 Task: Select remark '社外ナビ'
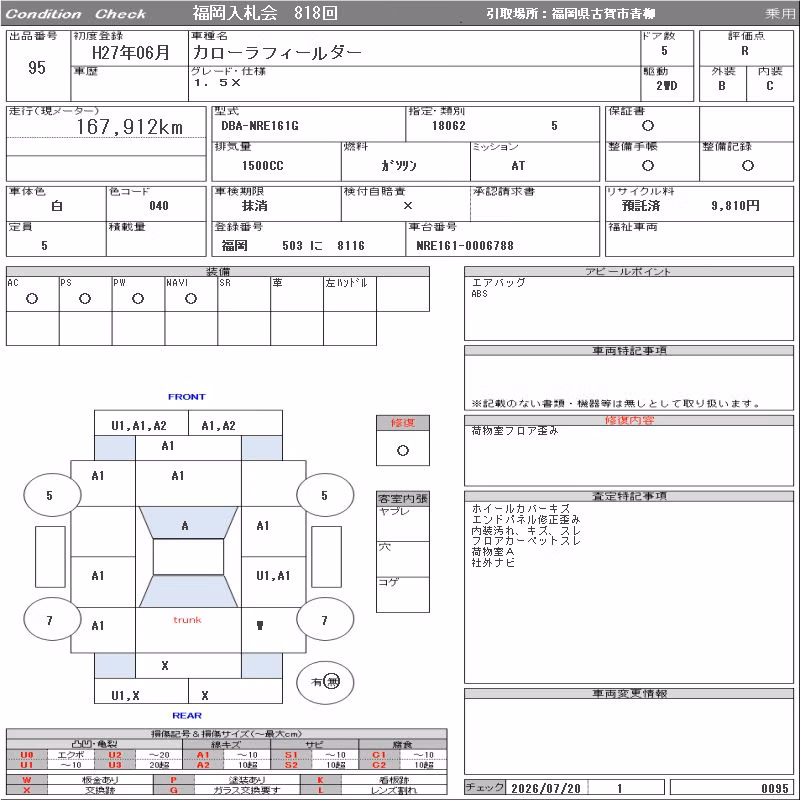point(493,563)
